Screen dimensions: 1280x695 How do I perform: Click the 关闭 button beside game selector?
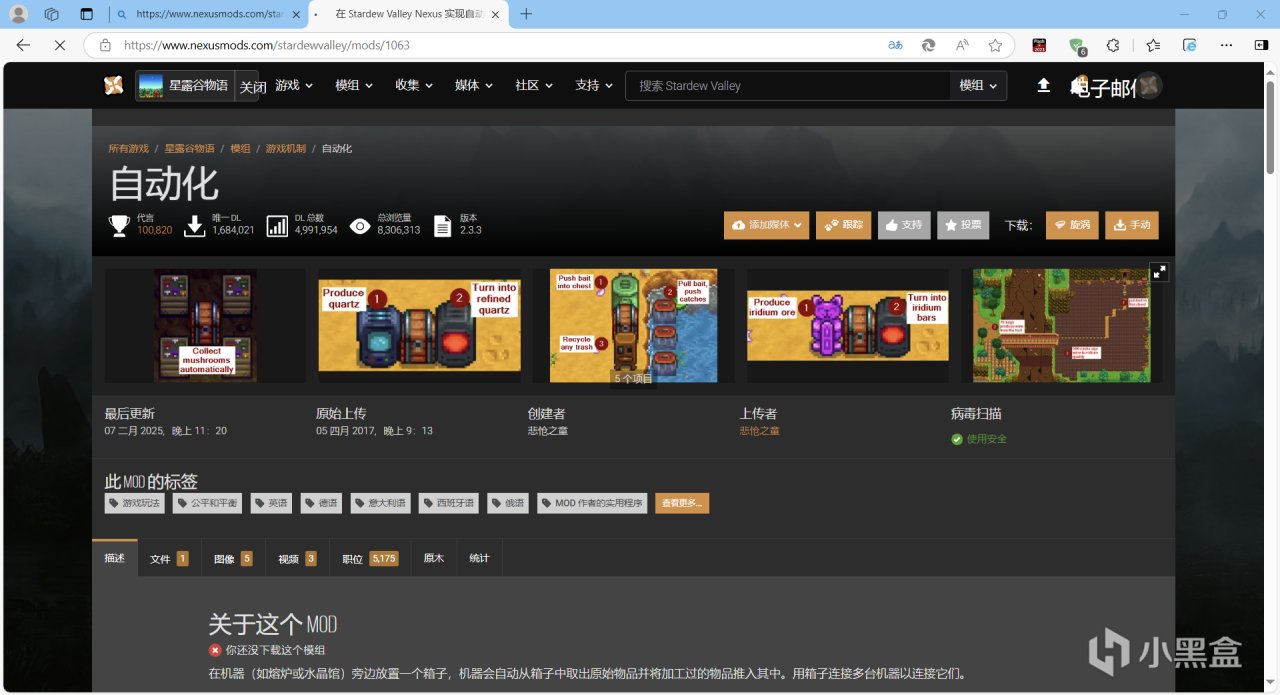click(x=253, y=87)
